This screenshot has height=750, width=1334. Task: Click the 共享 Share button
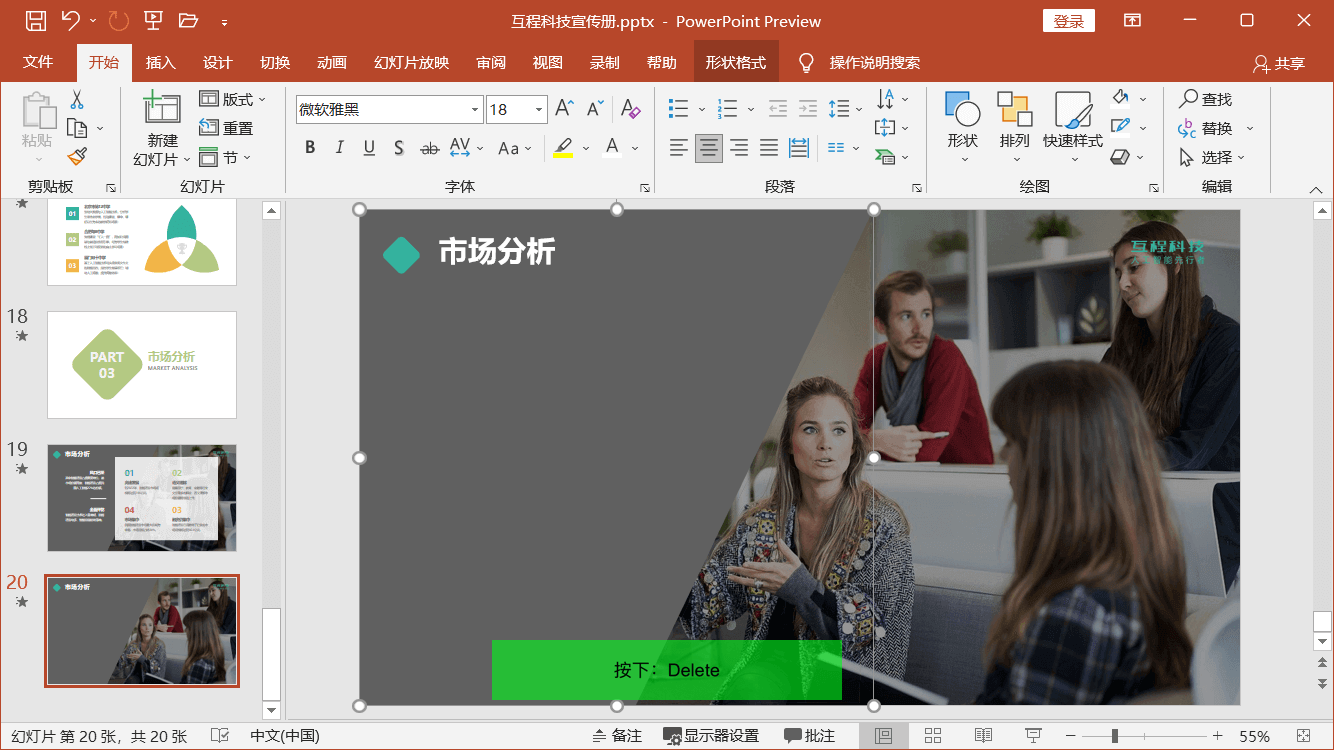point(1279,63)
